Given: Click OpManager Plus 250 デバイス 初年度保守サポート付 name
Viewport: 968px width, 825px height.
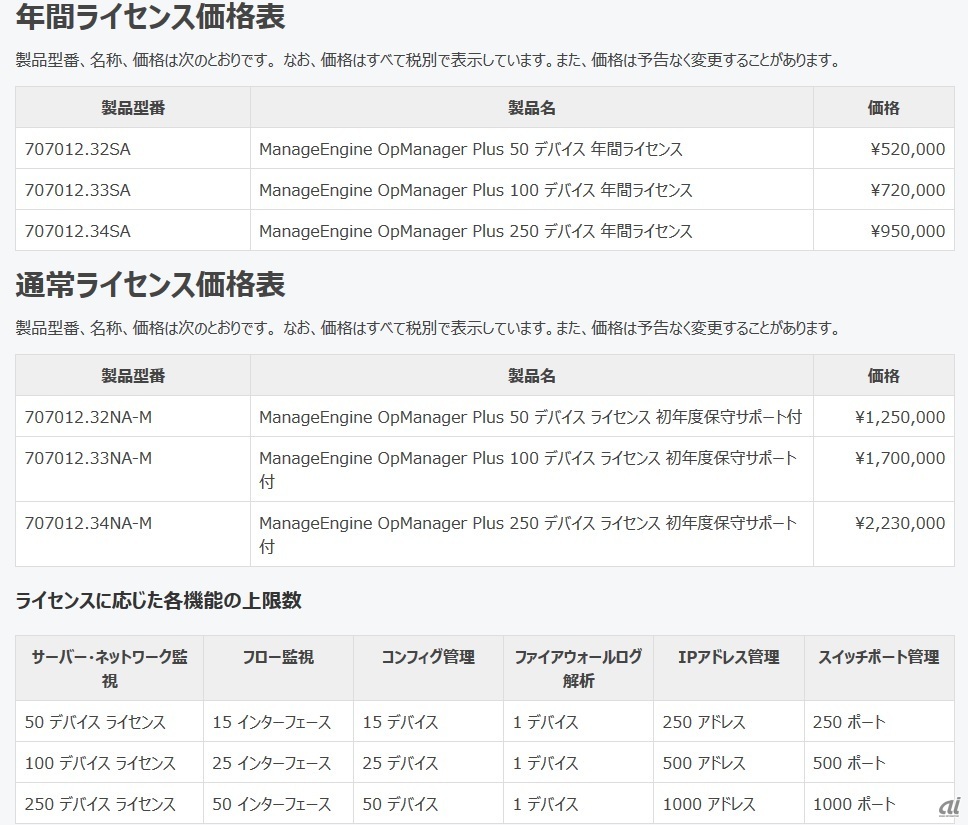Looking at the screenshot, I should [x=528, y=534].
